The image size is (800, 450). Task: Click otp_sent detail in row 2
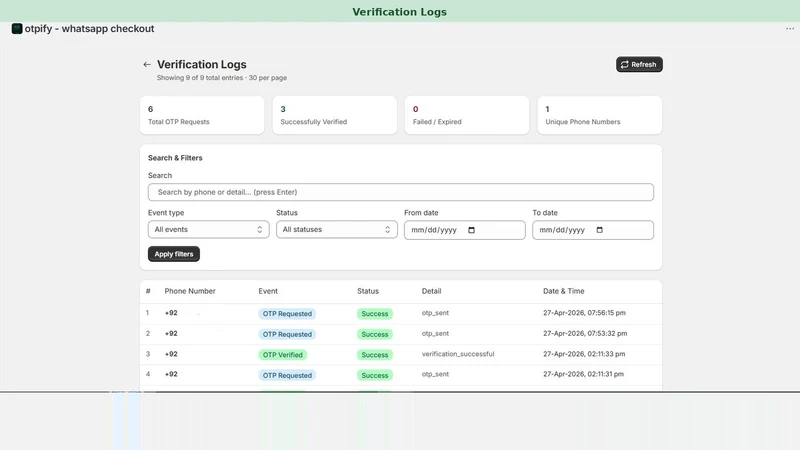point(435,334)
